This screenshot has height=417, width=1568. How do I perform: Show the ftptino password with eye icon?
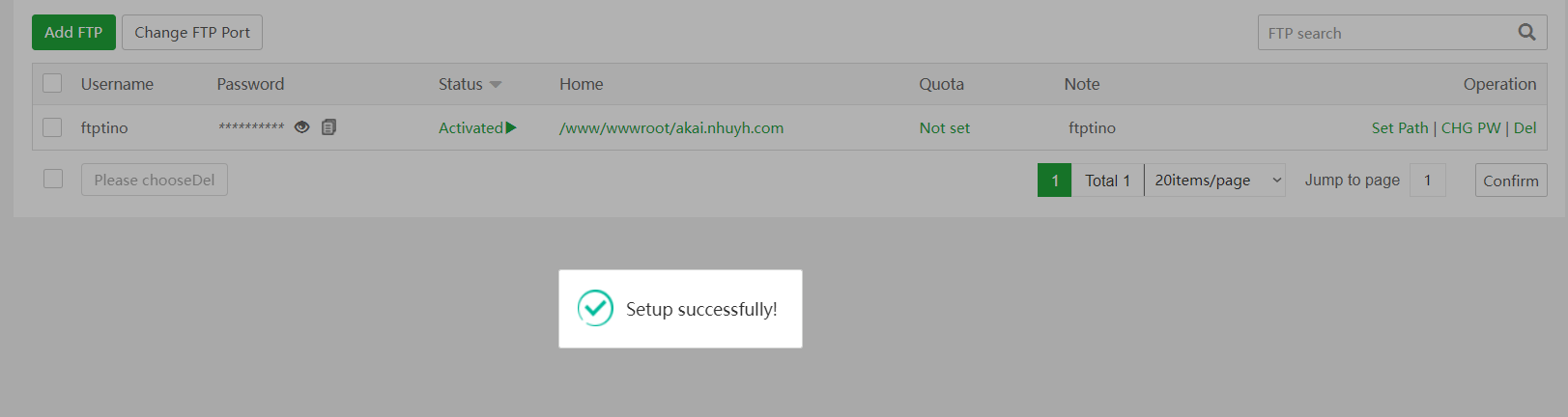[301, 127]
